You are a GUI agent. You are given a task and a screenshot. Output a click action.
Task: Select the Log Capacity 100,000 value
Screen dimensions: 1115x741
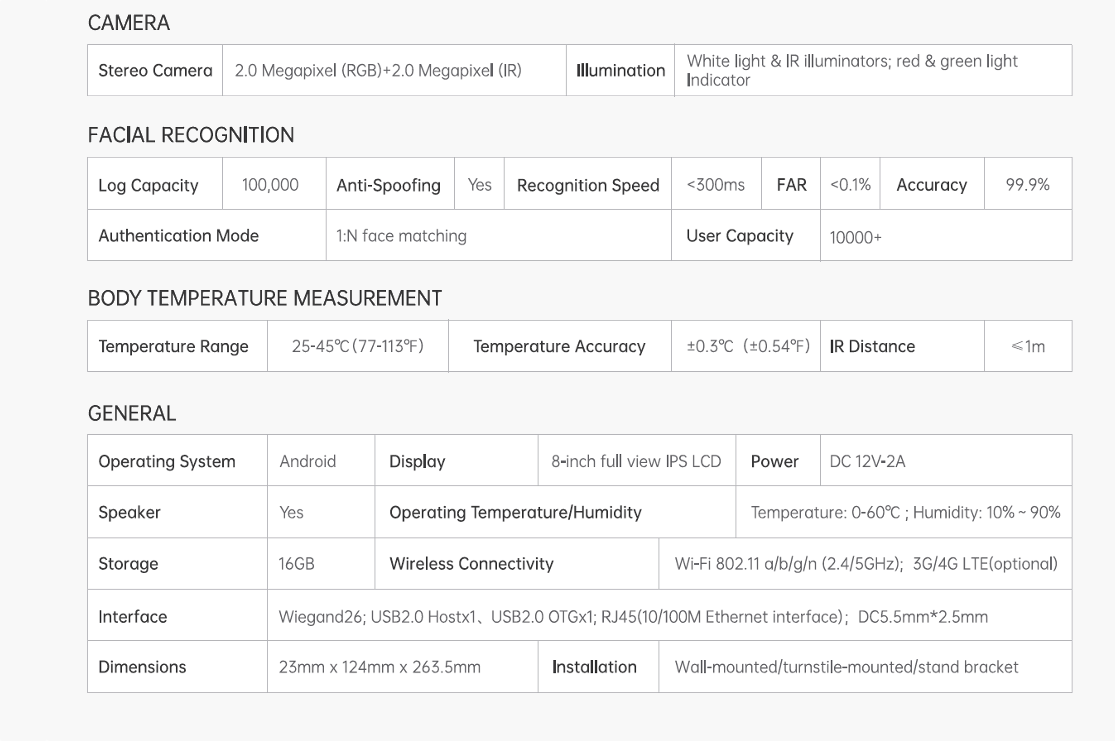(x=270, y=185)
